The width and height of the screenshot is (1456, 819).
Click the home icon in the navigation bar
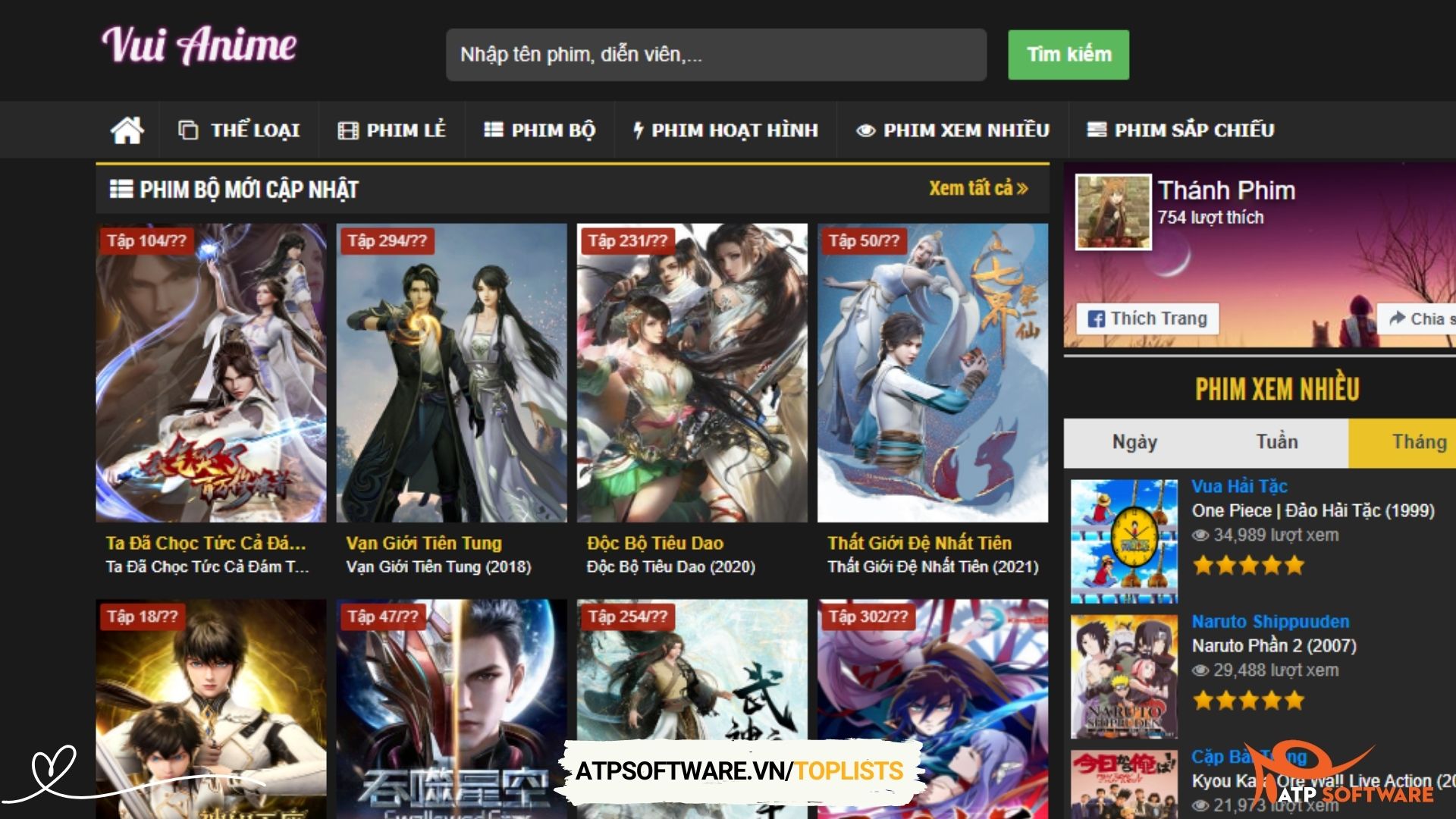[x=126, y=129]
